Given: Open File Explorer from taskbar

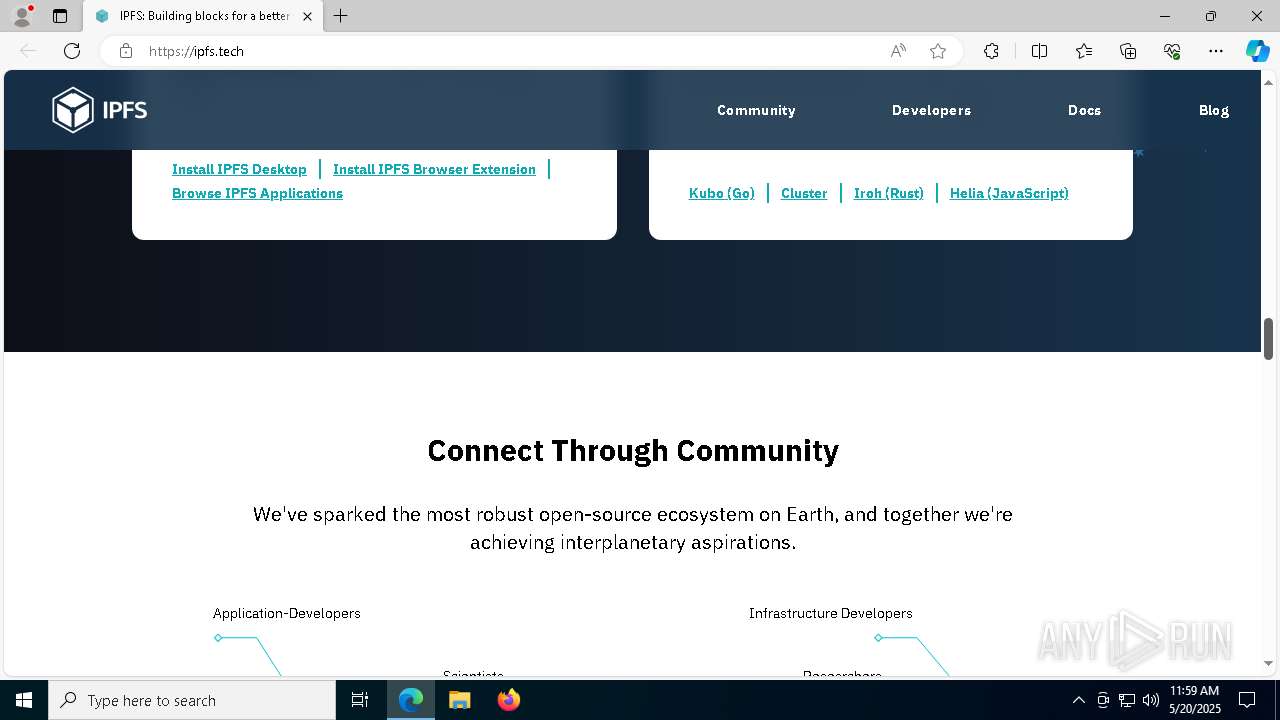Looking at the screenshot, I should (459, 700).
